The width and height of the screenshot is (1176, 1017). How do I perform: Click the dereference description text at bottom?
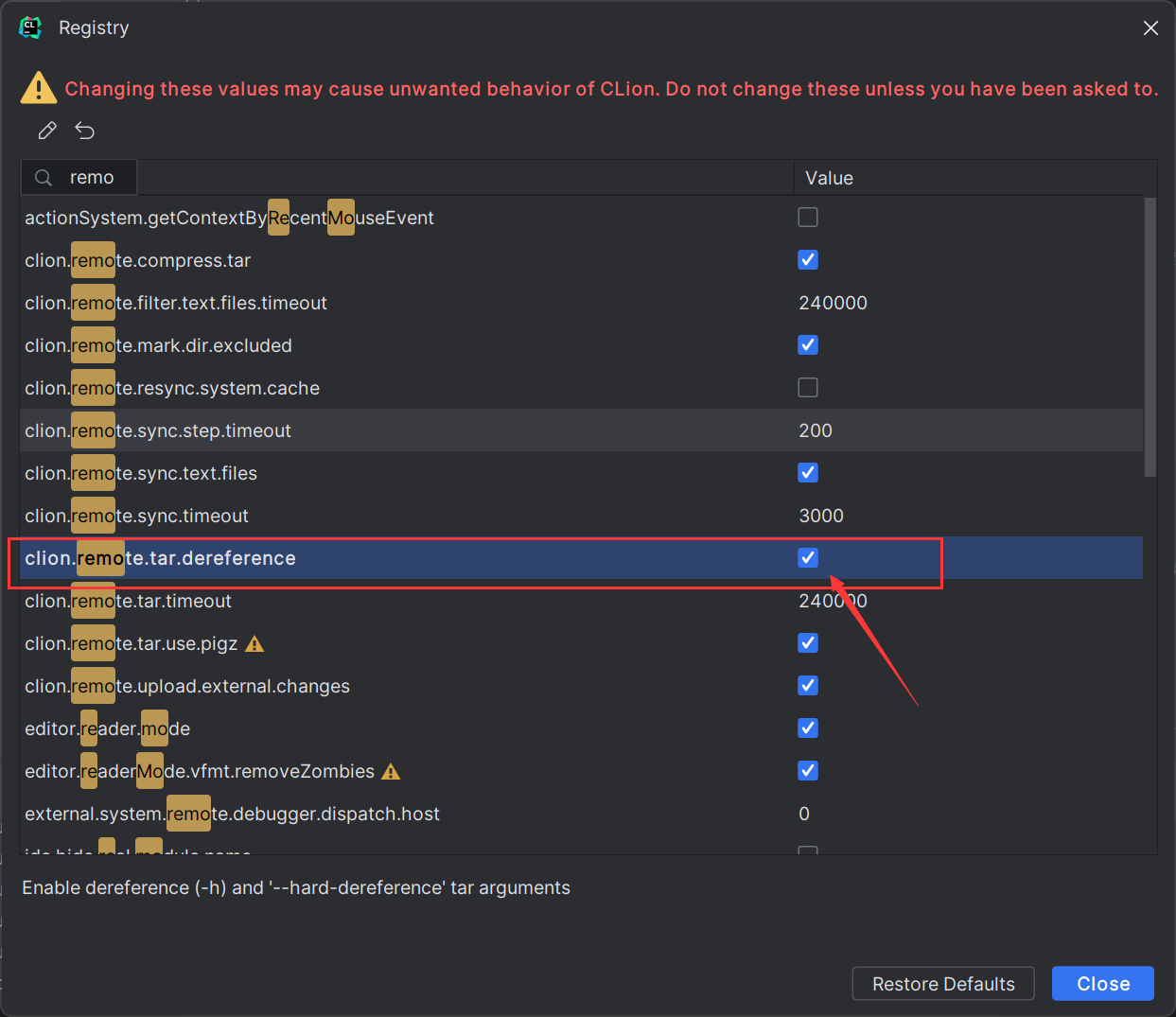click(296, 887)
